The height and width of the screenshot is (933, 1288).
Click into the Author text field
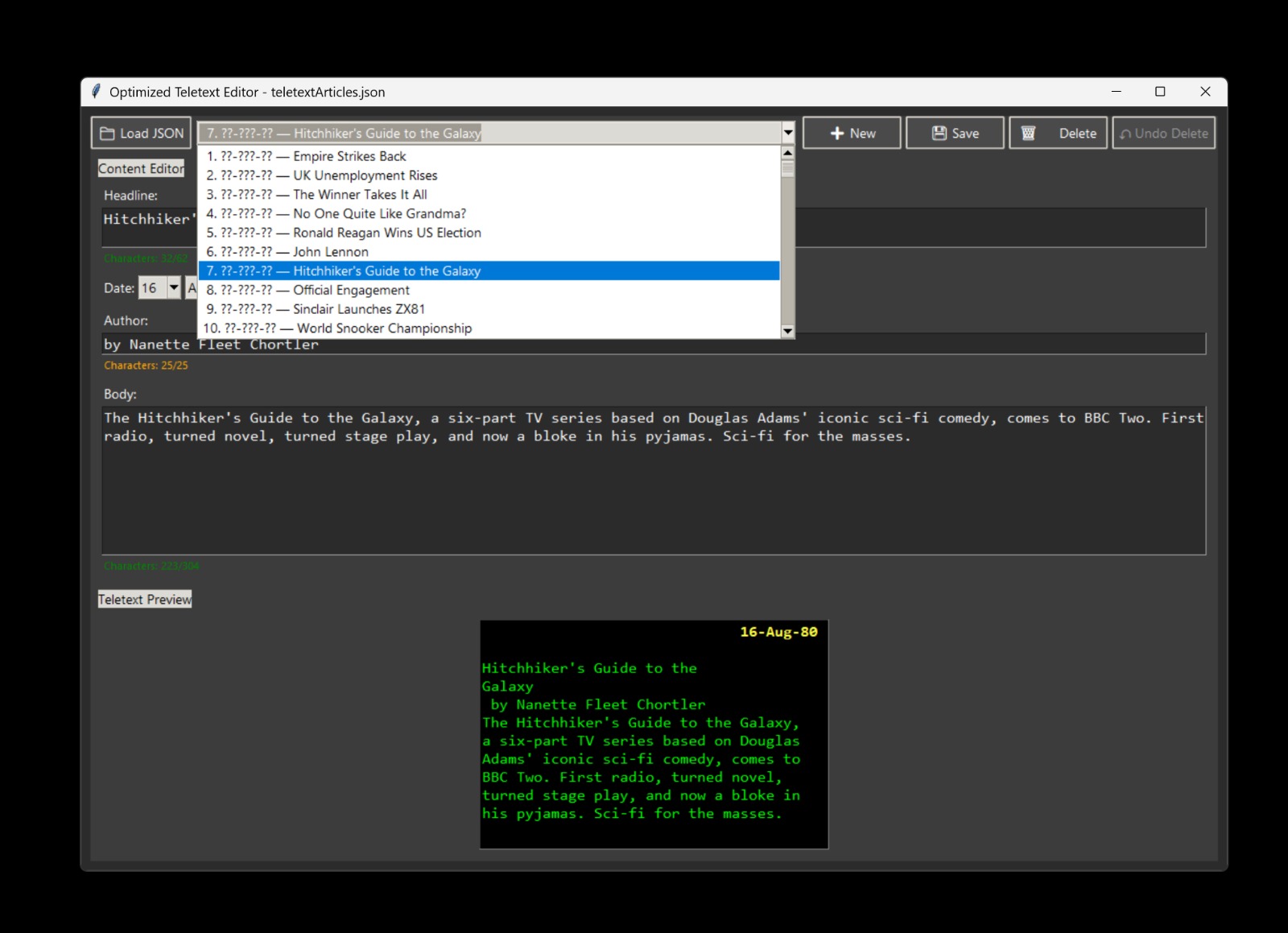[654, 344]
